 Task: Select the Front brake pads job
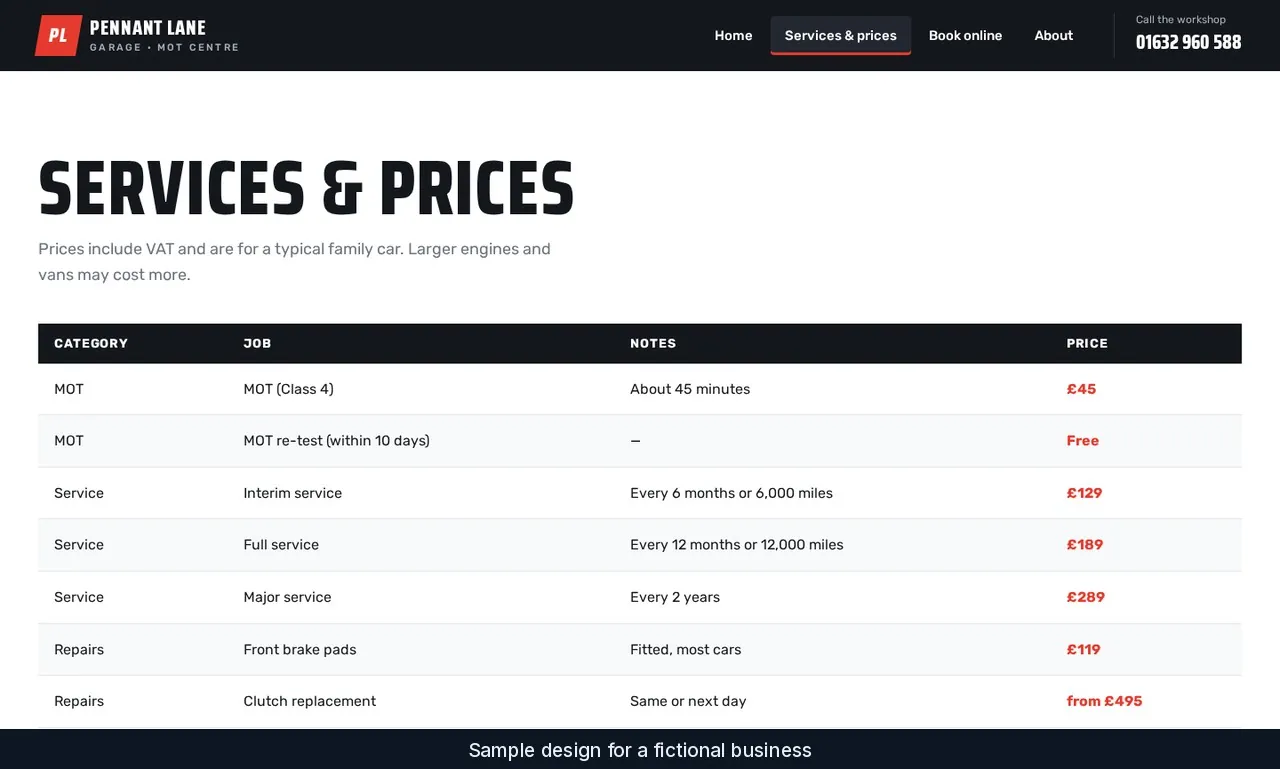coord(300,650)
